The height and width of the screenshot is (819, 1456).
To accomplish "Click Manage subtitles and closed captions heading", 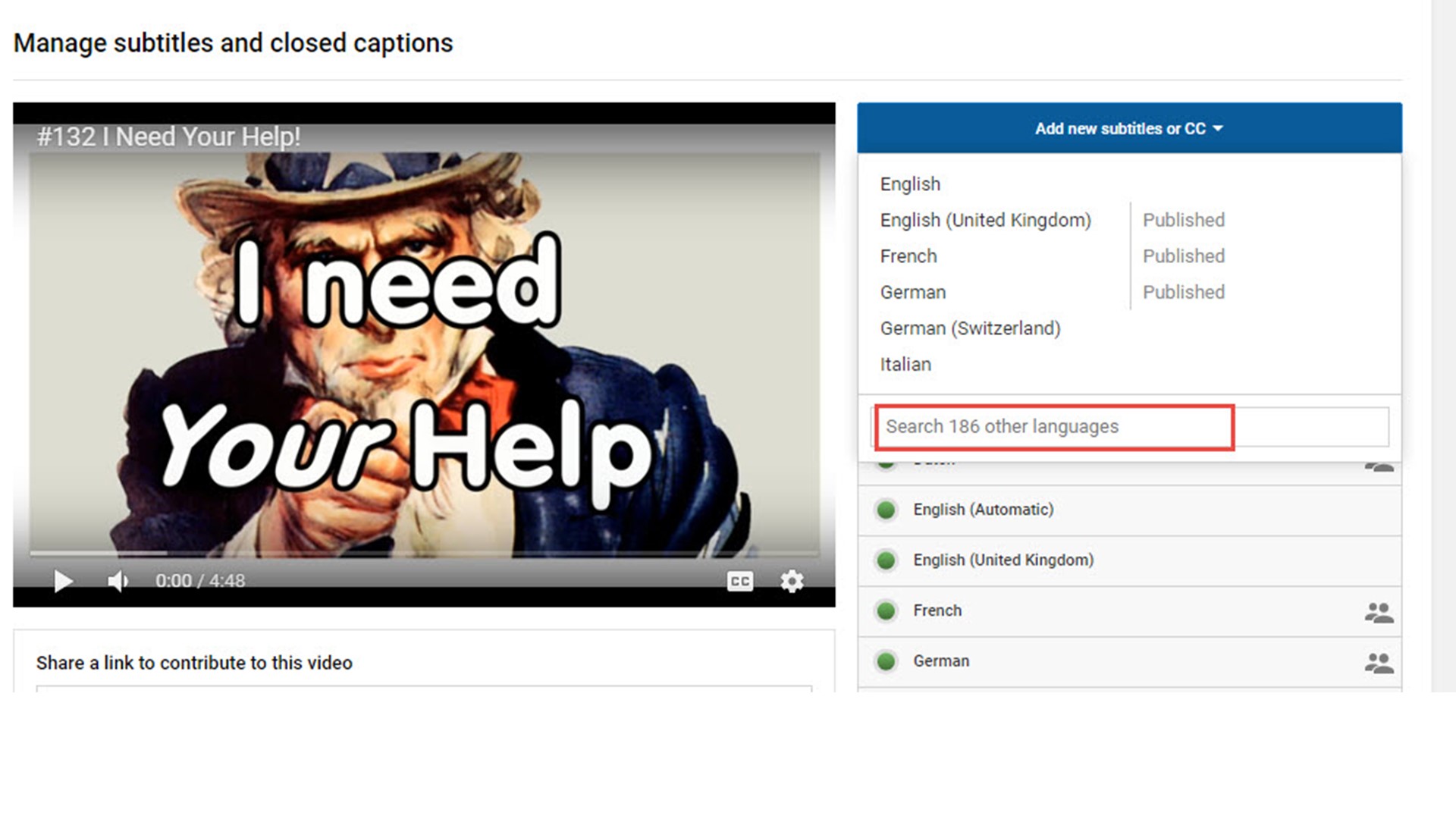I will coord(233,43).
